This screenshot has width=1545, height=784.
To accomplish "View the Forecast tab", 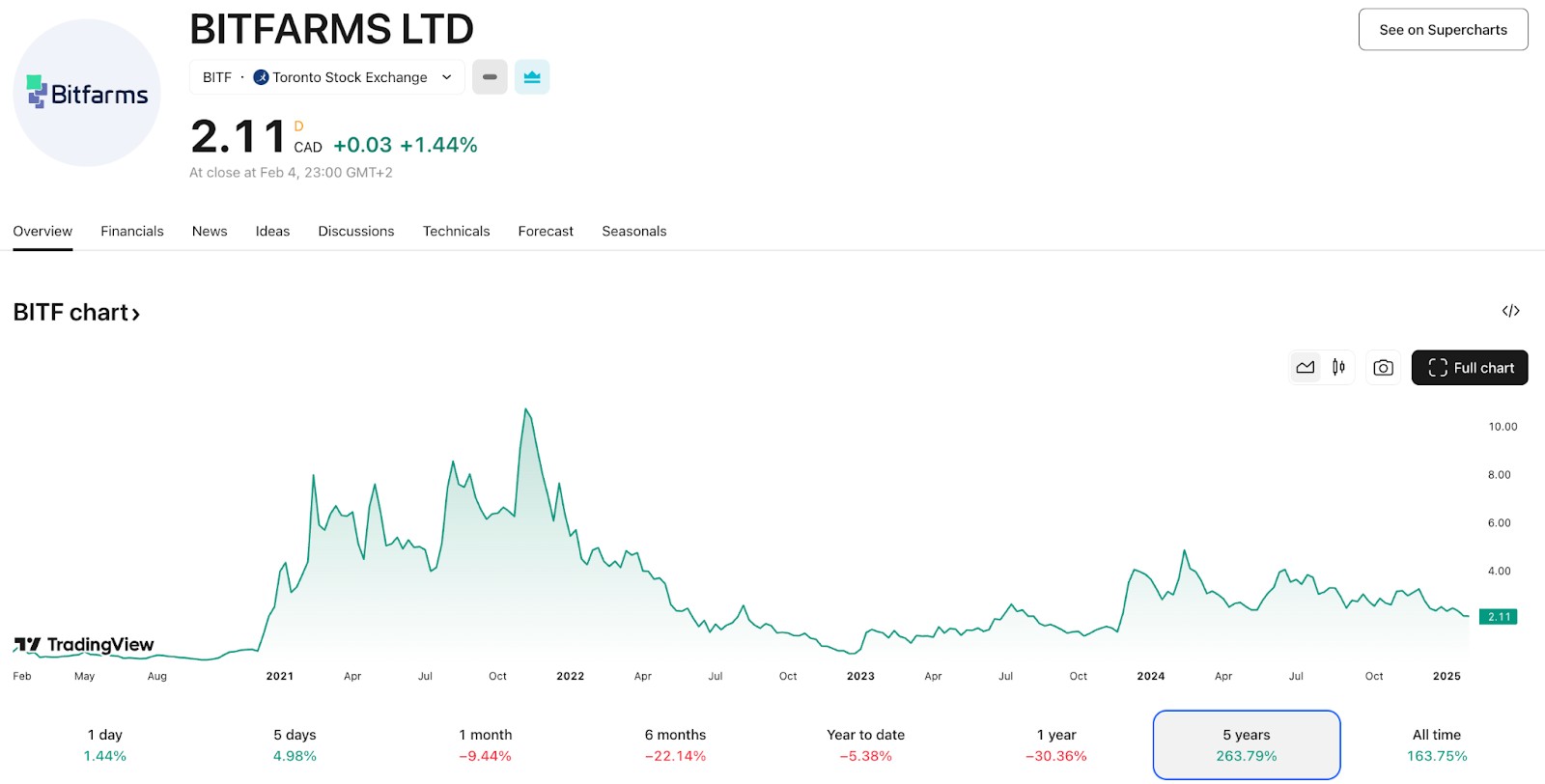I will click(546, 231).
